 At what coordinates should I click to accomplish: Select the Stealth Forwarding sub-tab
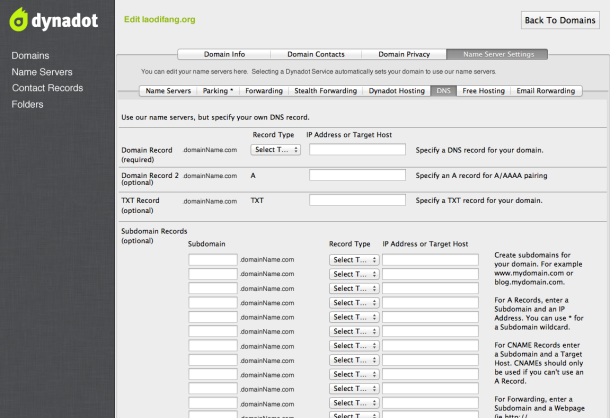[325, 91]
